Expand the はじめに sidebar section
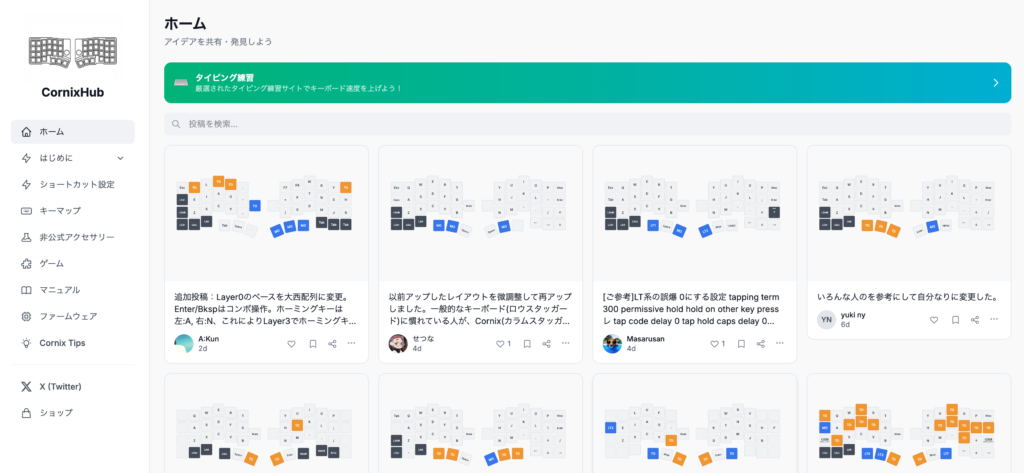This screenshot has width=1024, height=473. (x=120, y=158)
